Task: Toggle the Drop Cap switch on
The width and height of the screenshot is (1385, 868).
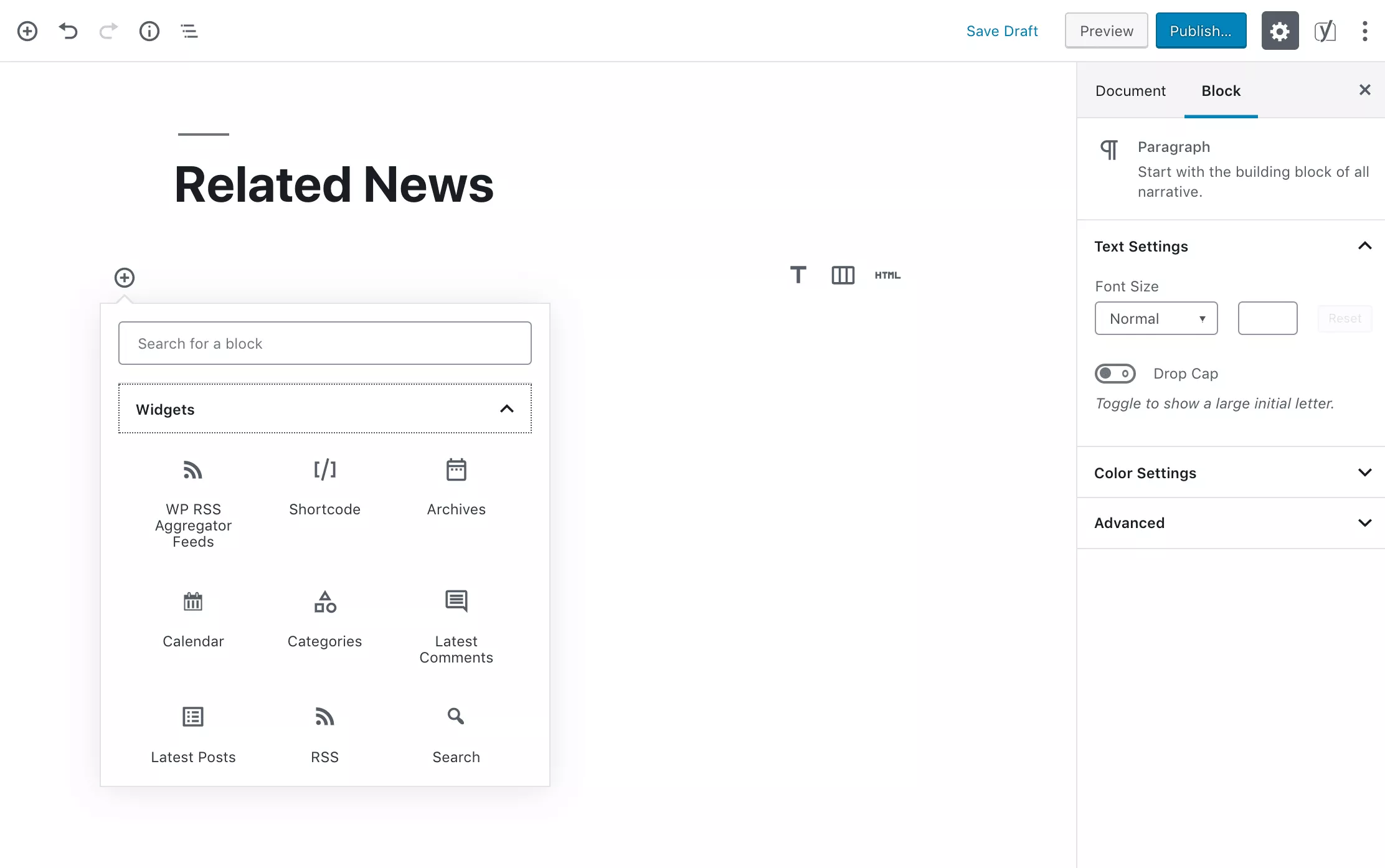Action: pos(1114,373)
